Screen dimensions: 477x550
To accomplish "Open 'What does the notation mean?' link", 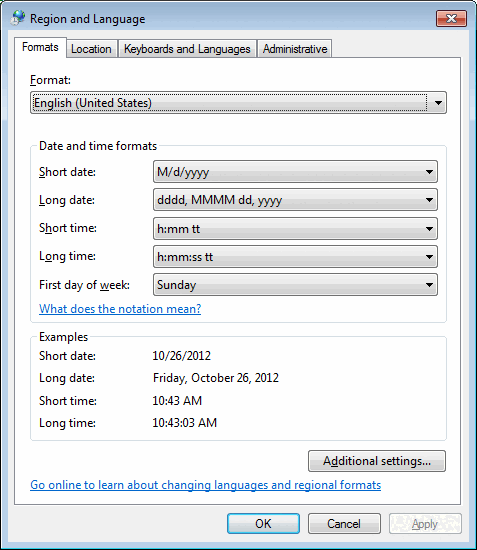I will click(120, 309).
